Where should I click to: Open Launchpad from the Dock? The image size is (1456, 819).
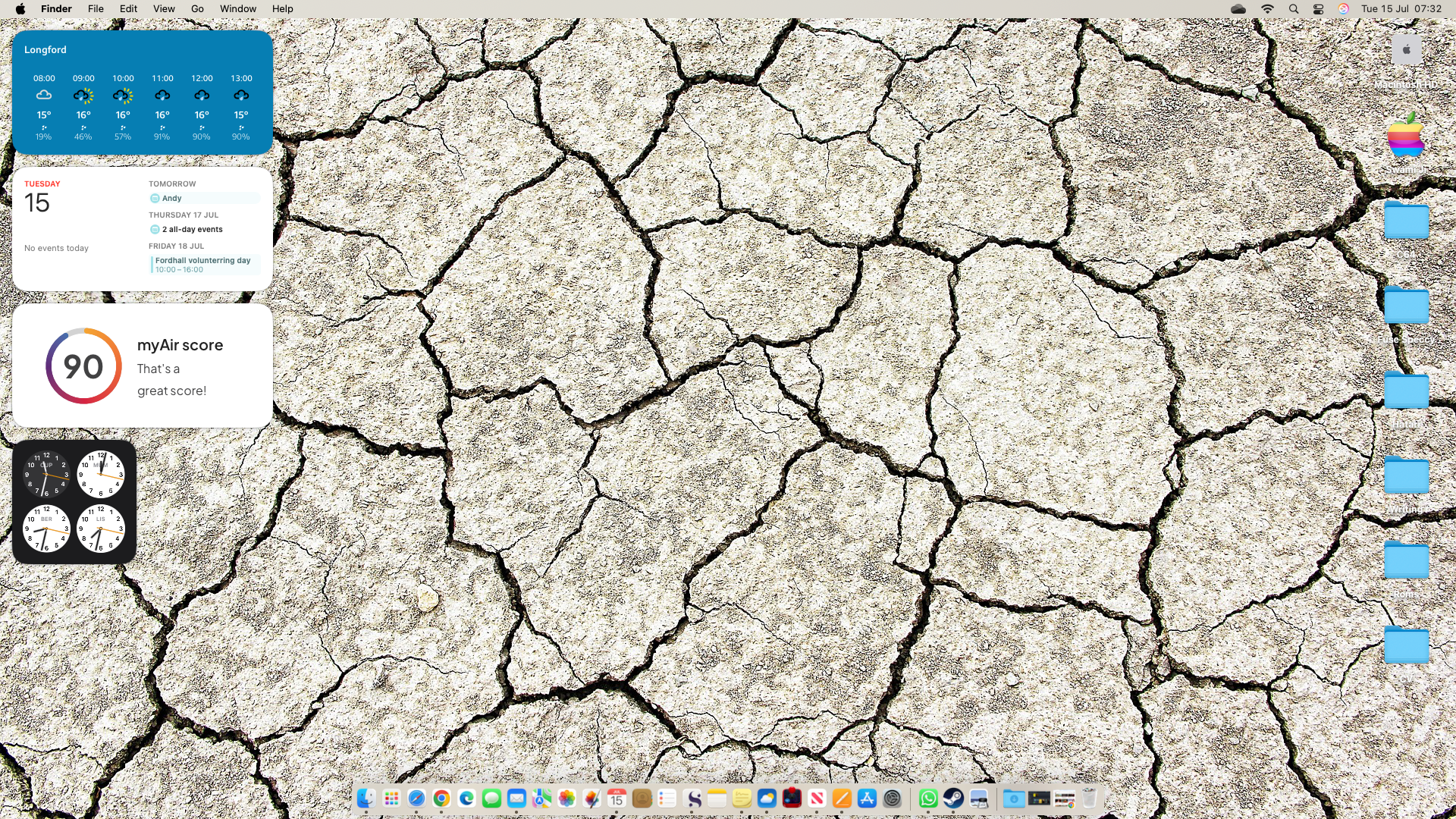[x=391, y=798]
